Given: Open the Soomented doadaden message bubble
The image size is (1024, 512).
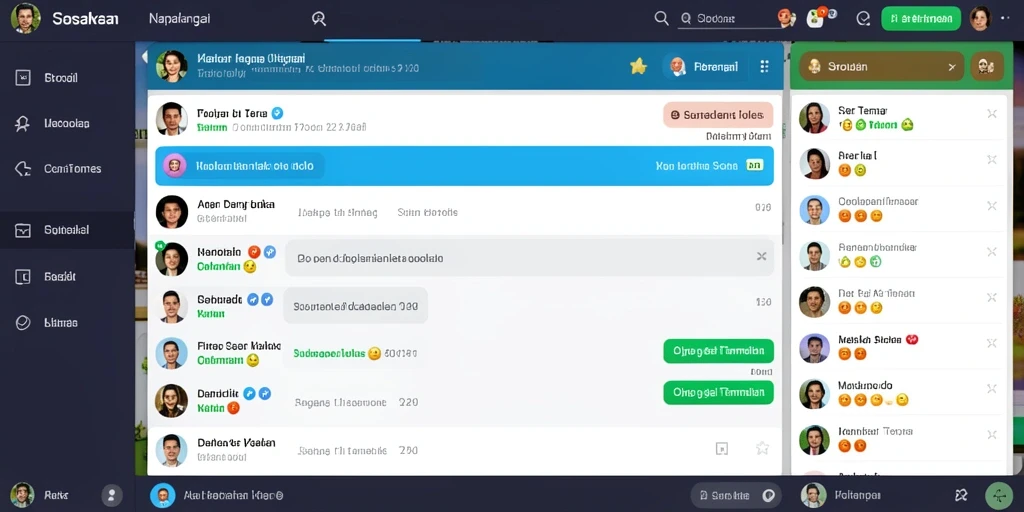Looking at the screenshot, I should coord(356,306).
